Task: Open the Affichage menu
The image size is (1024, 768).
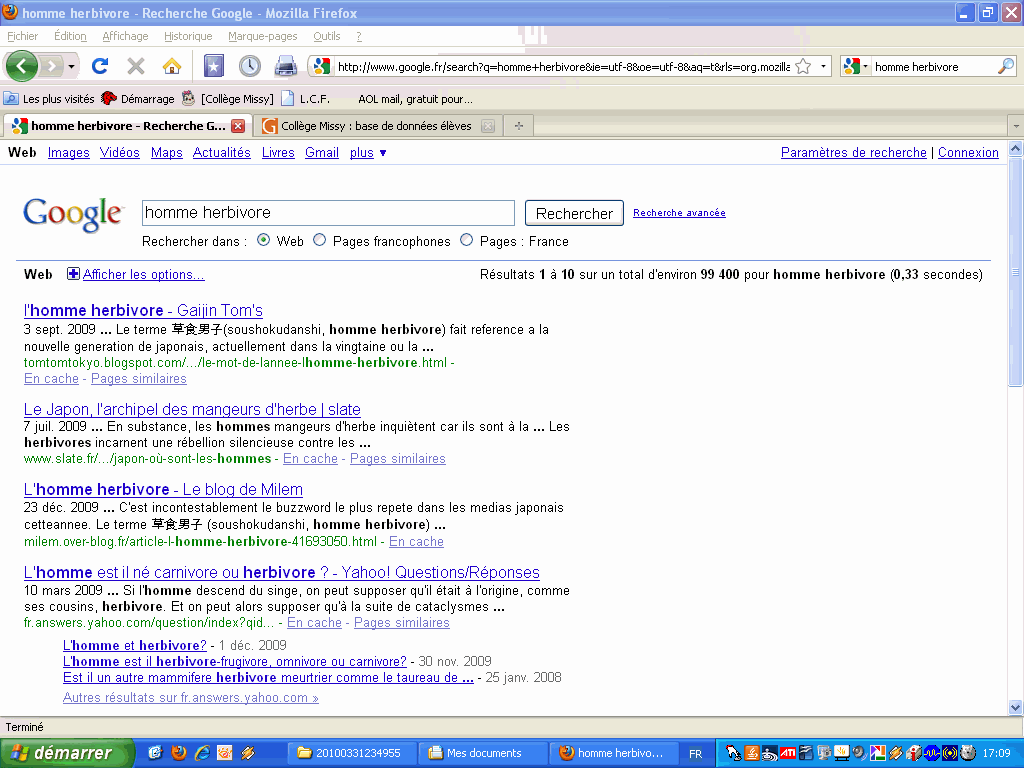Action: coord(125,36)
